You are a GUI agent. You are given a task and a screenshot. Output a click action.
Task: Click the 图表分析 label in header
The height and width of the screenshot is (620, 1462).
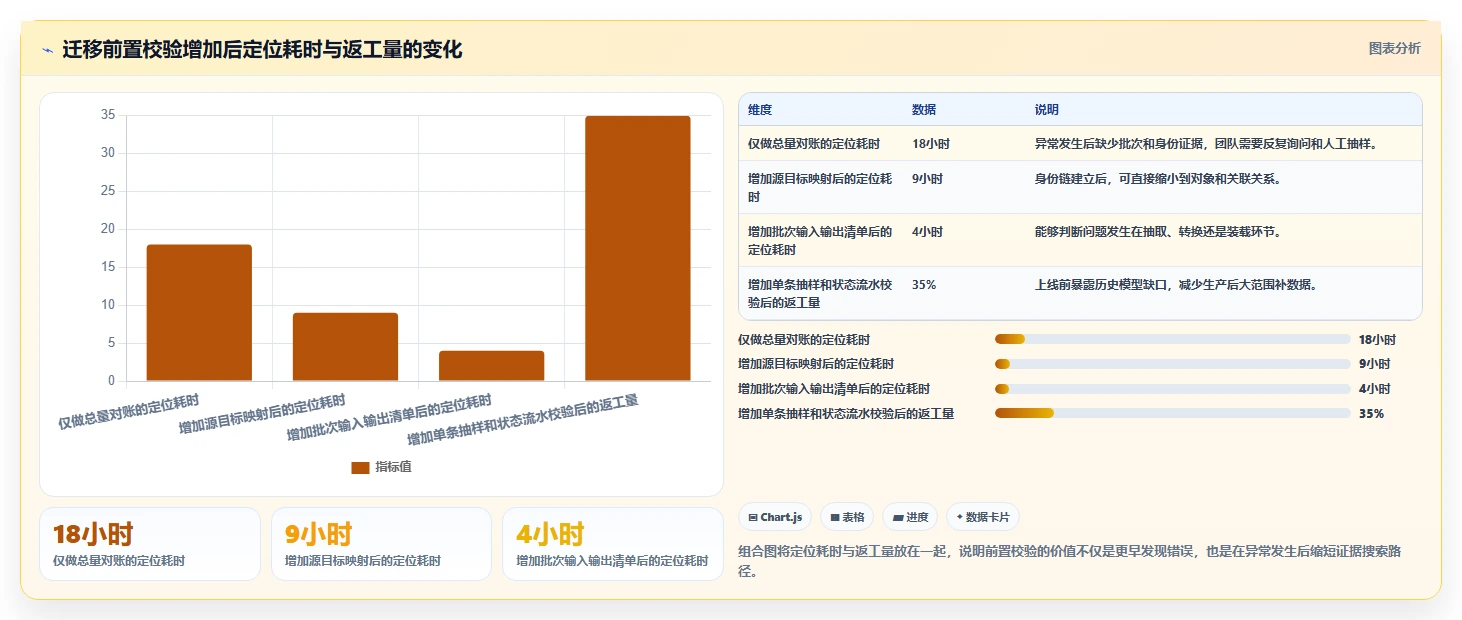click(1394, 48)
